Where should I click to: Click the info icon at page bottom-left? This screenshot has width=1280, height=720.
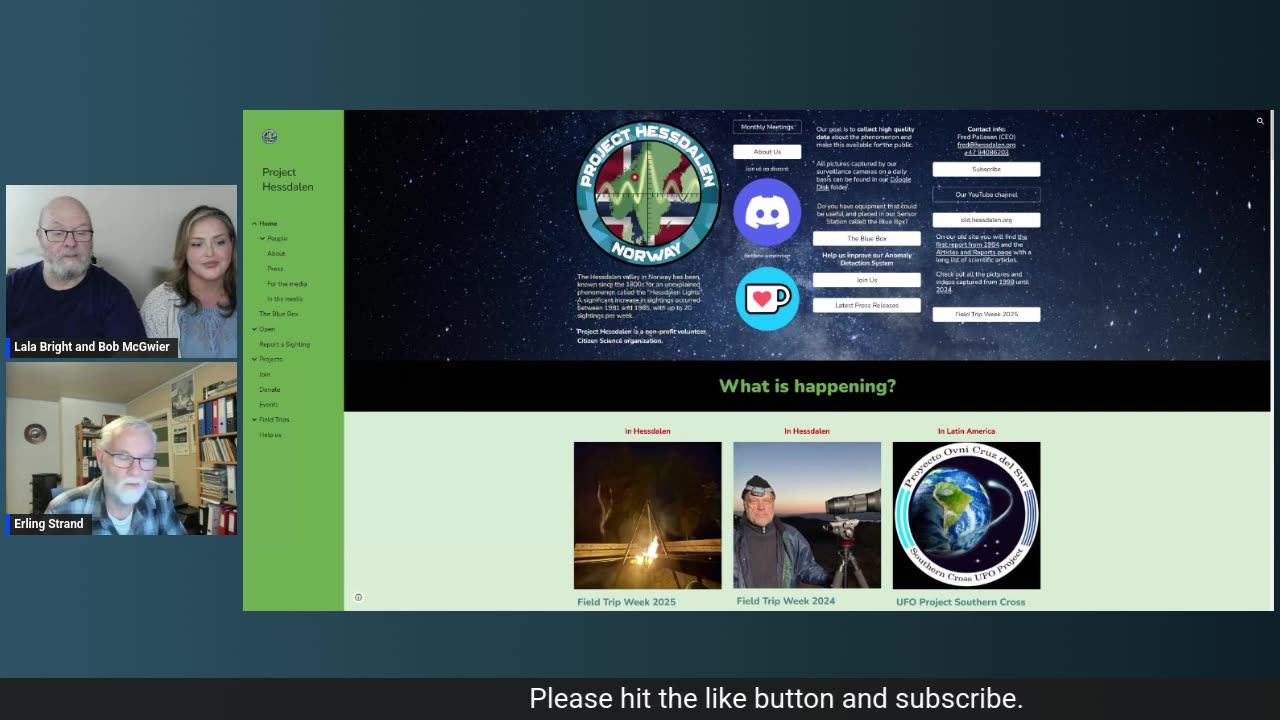(358, 597)
